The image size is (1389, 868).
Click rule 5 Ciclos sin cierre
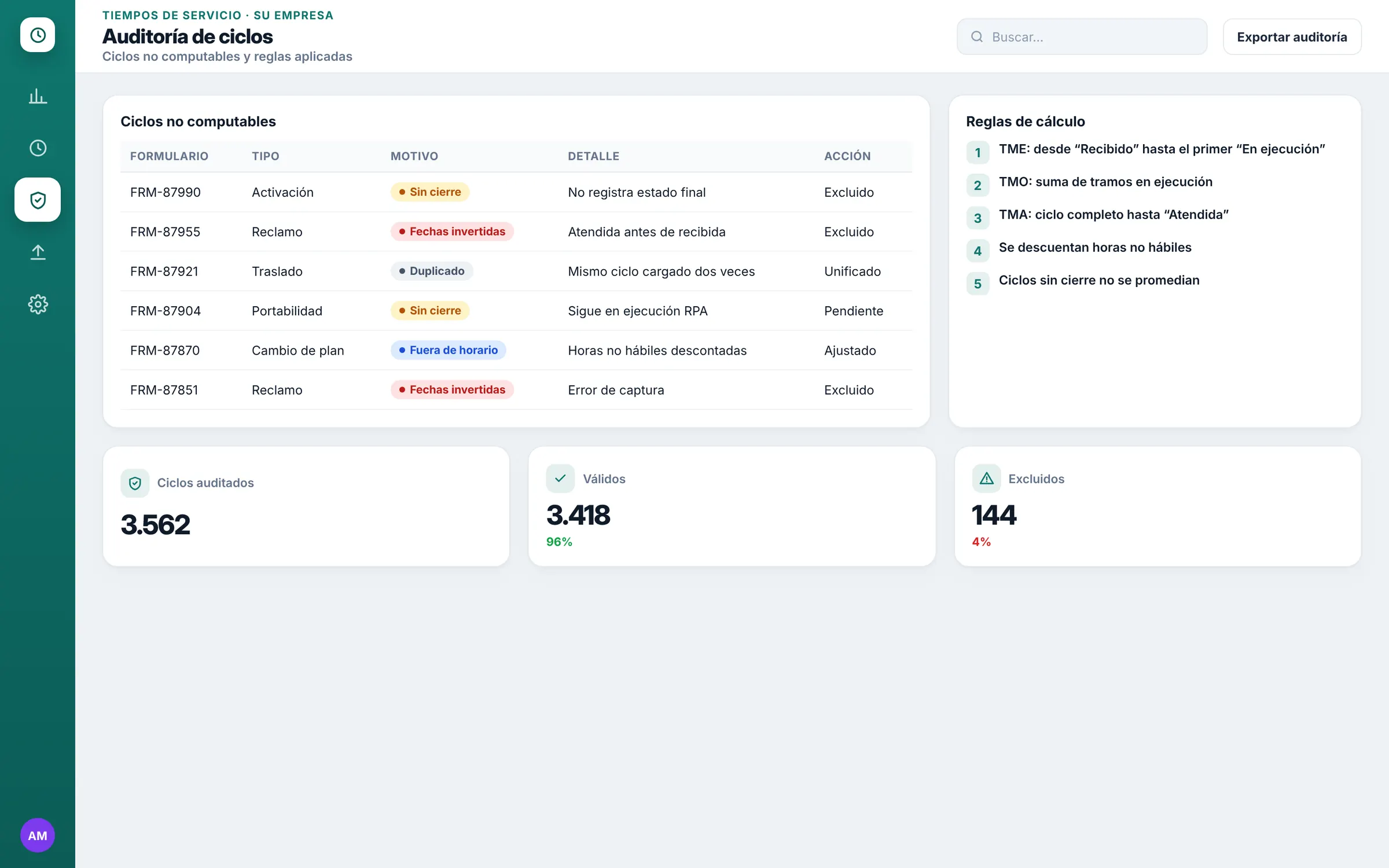click(1083, 283)
